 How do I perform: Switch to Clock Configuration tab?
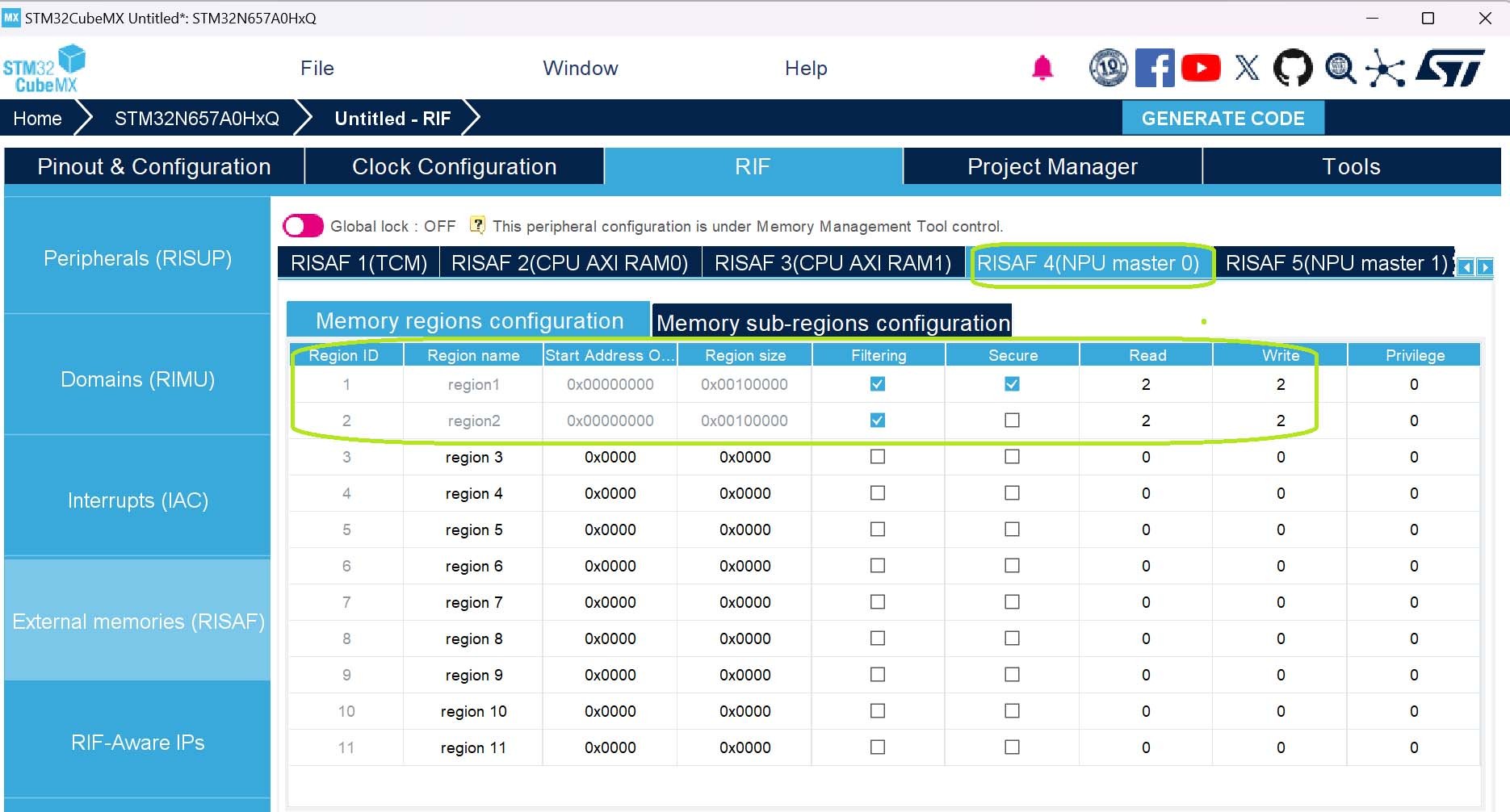point(455,166)
